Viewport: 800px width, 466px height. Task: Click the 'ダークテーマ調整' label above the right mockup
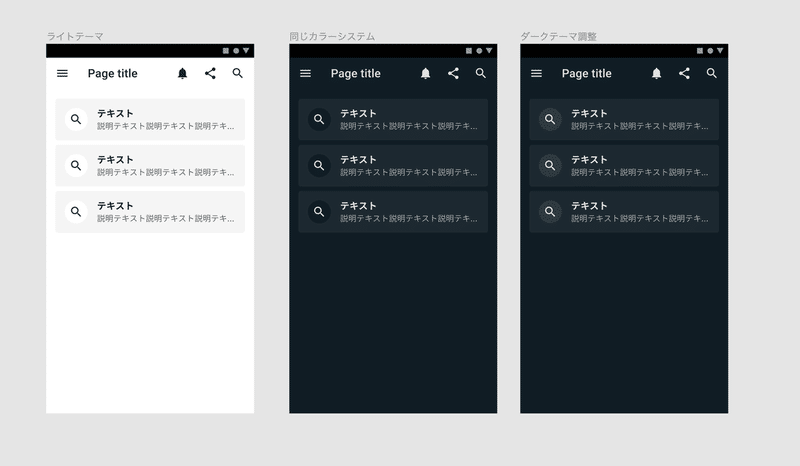(x=559, y=36)
